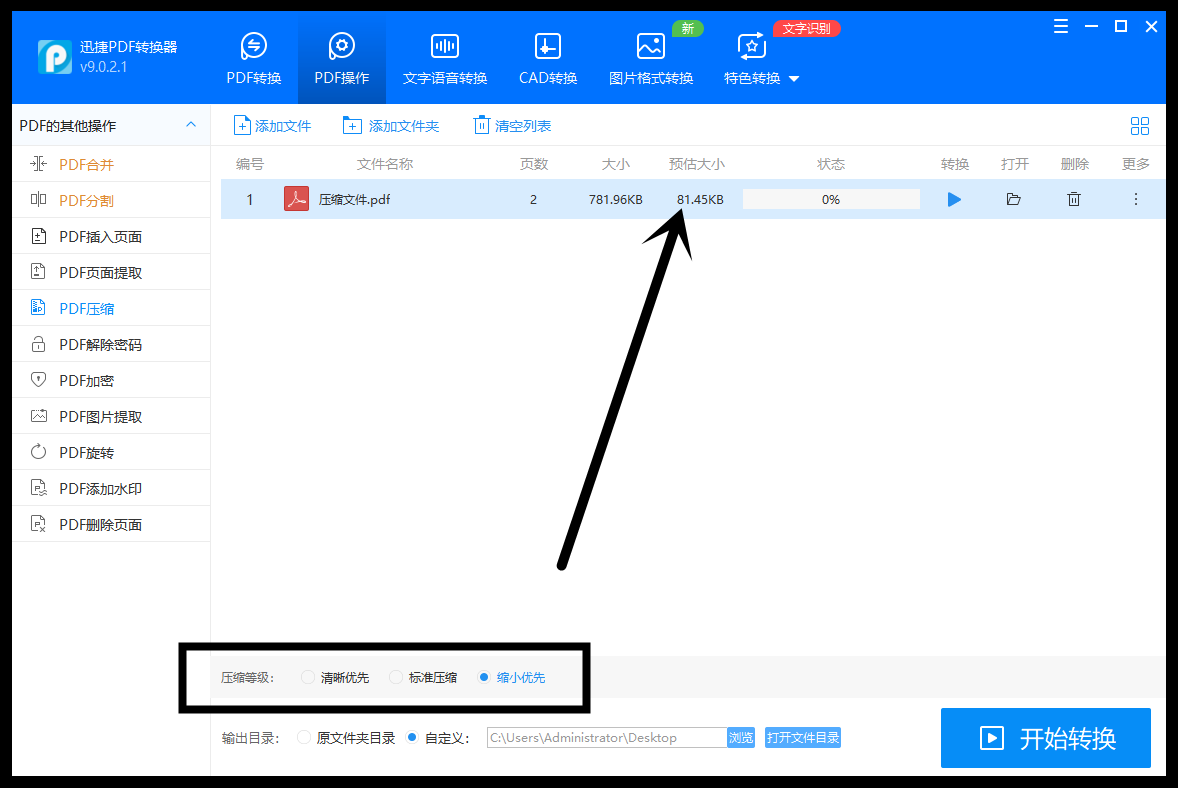
Task: Click the 迅捷PDF转换器 app logo
Action: (55, 56)
